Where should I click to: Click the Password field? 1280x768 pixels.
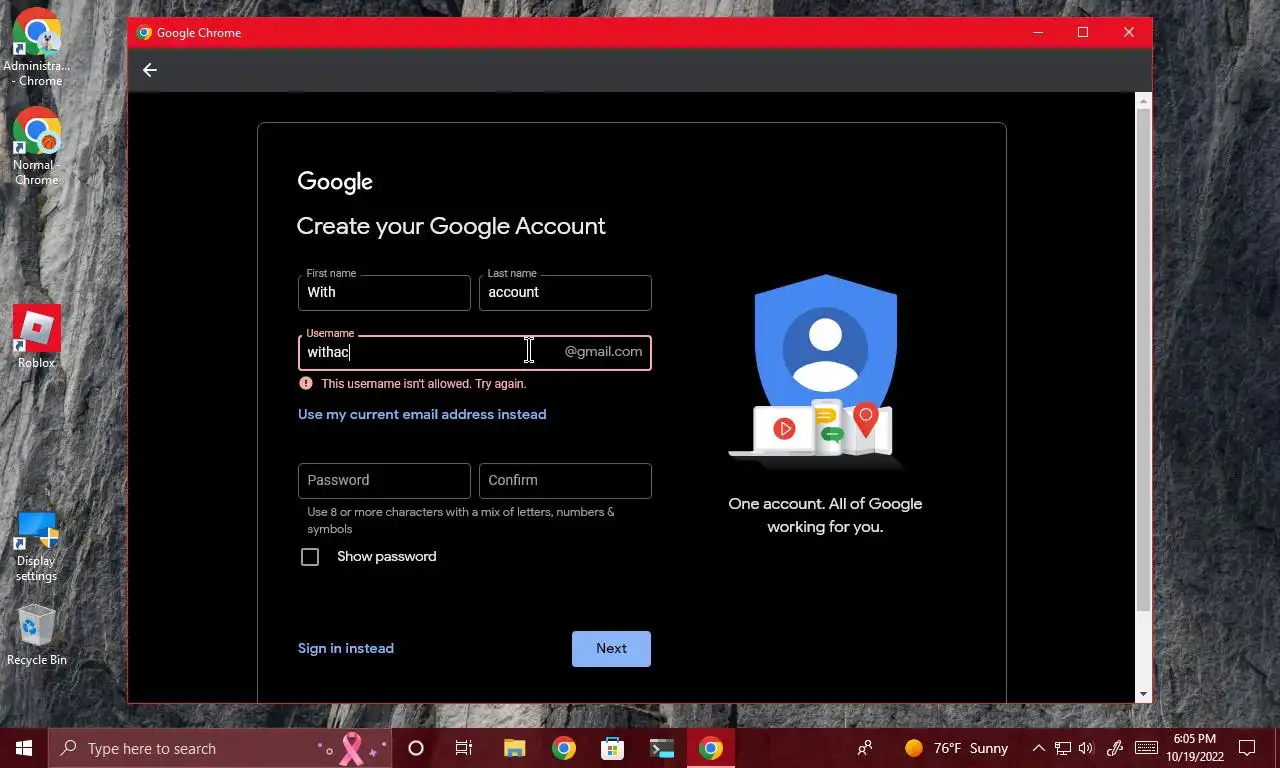384,481
